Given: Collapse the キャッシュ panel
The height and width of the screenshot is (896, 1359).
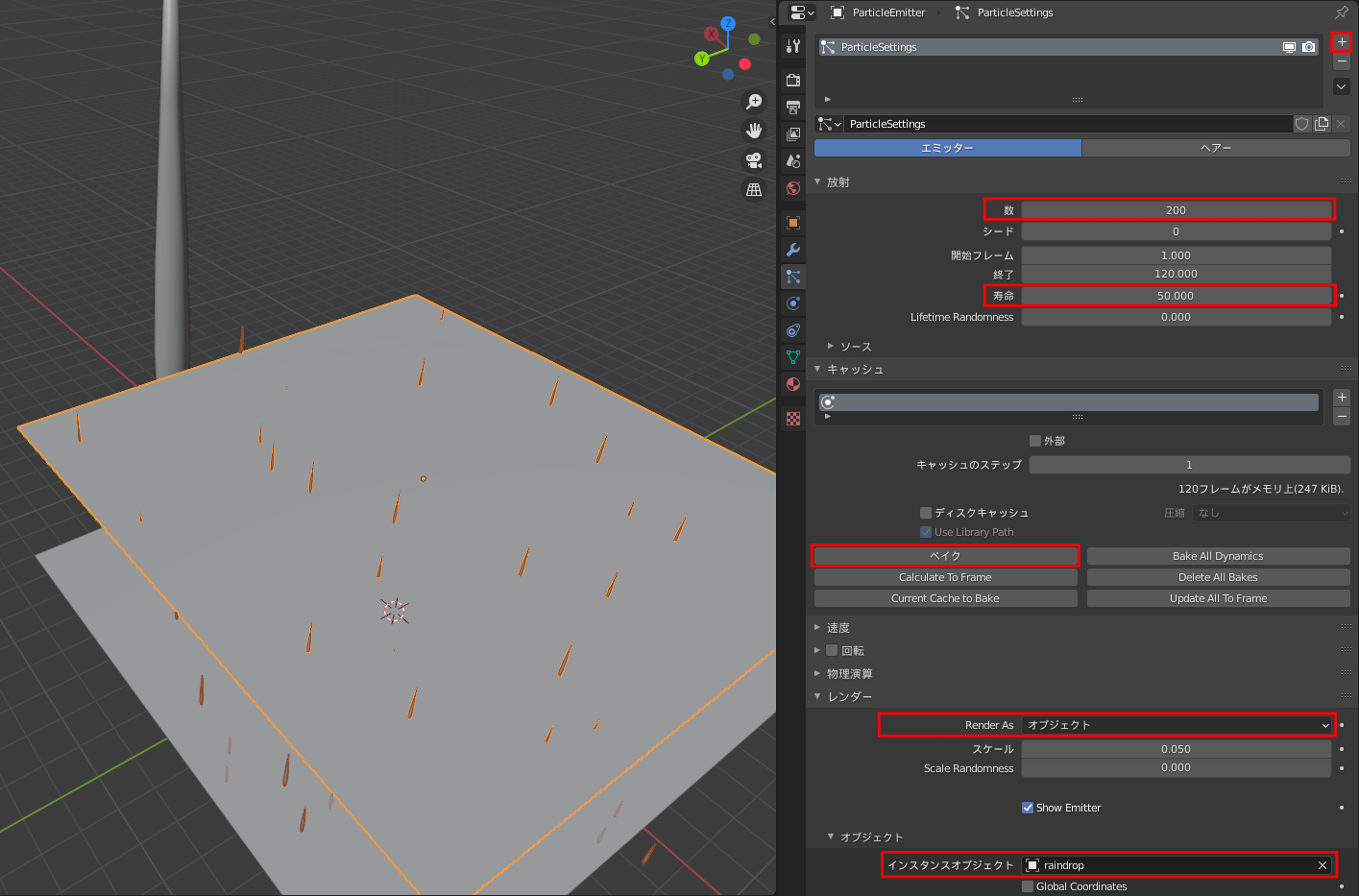Looking at the screenshot, I should pos(817,369).
